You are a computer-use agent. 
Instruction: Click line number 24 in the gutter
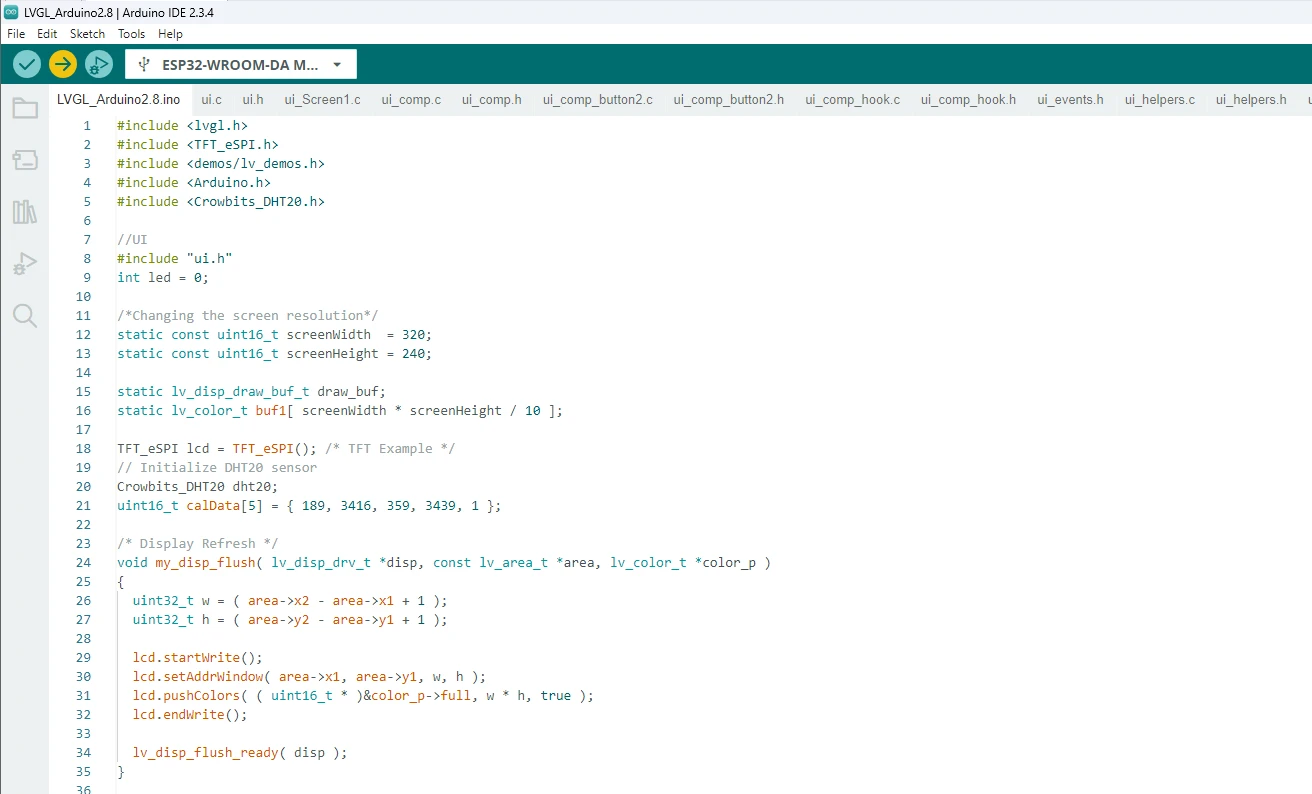pyautogui.click(x=83, y=562)
